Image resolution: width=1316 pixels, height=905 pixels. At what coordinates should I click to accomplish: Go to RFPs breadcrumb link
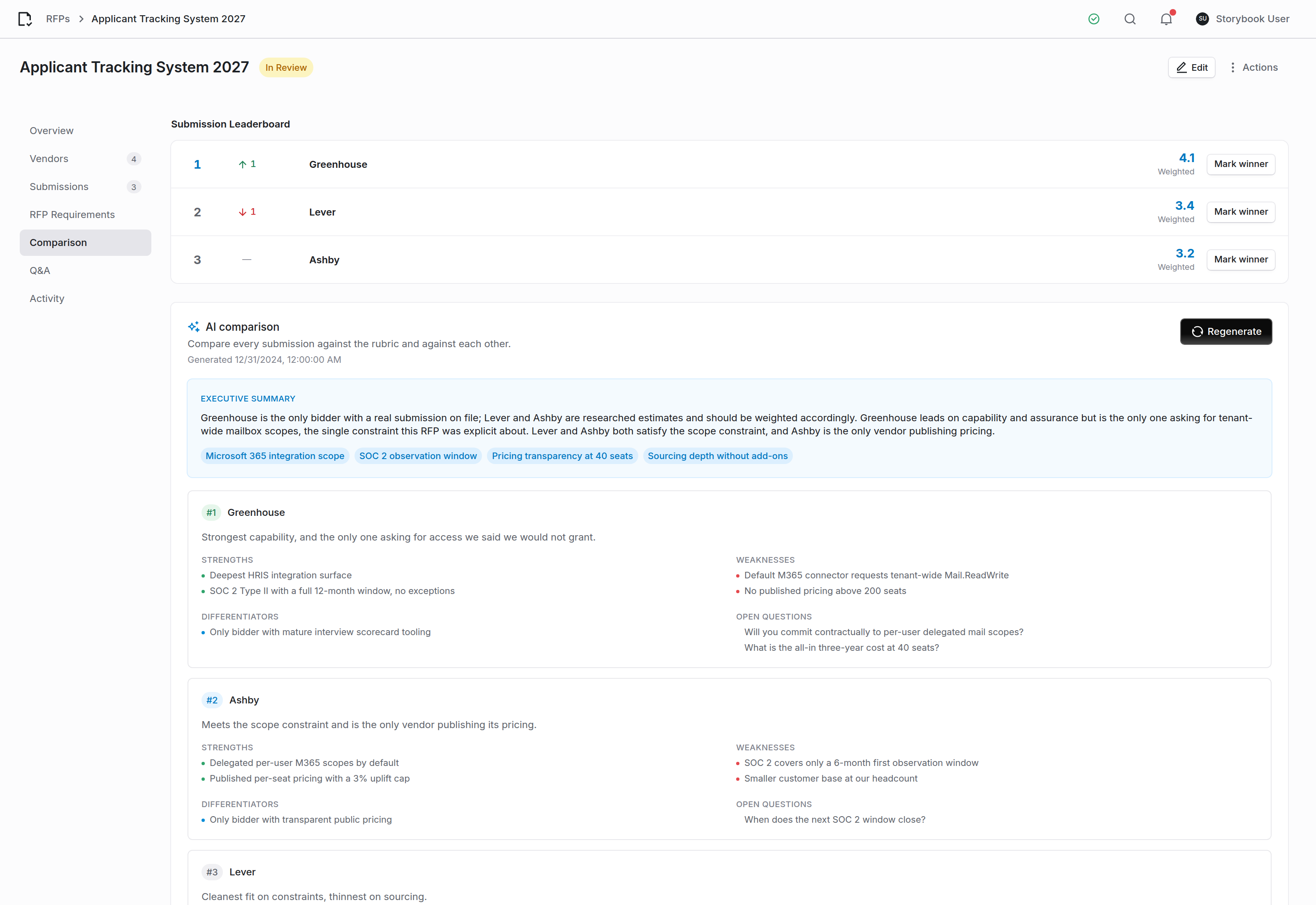[58, 19]
